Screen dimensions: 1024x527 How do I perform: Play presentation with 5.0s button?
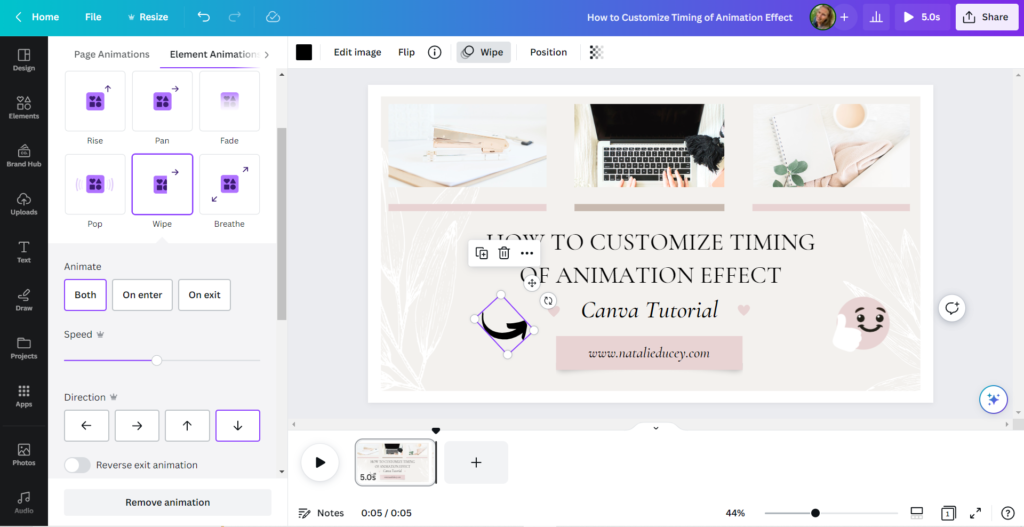coord(922,17)
